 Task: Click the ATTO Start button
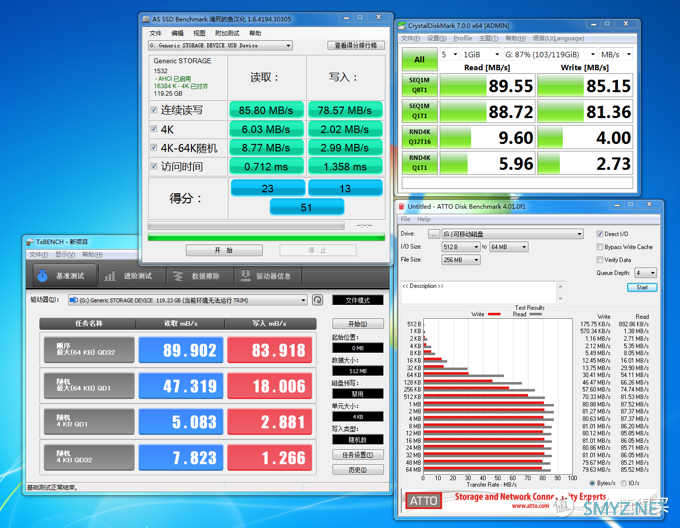642,287
